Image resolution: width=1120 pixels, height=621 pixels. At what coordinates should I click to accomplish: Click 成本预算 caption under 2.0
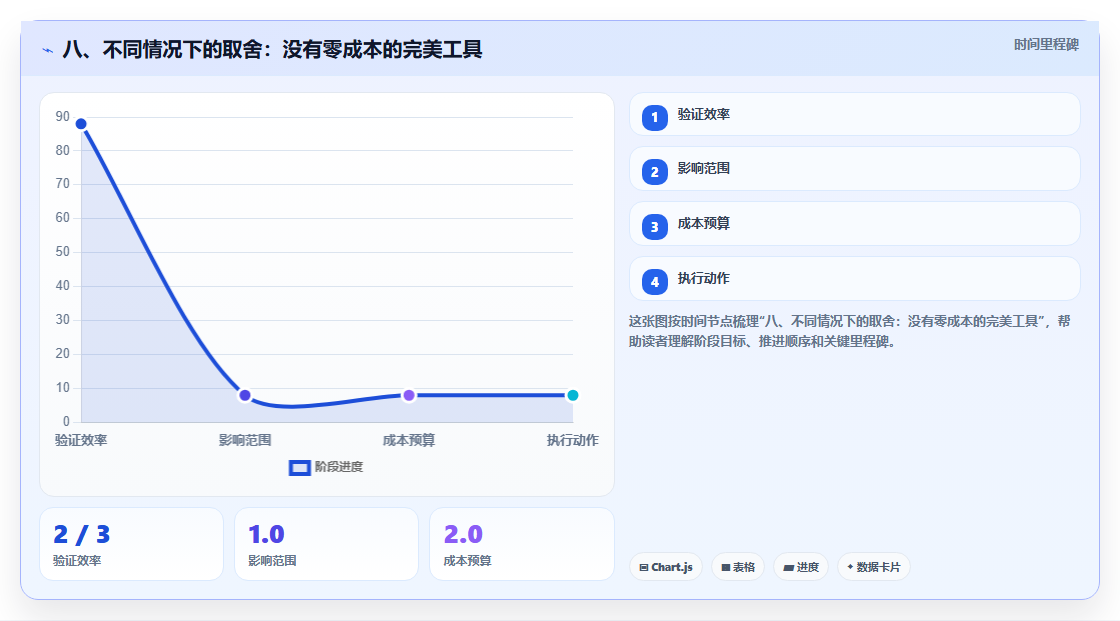pyautogui.click(x=467, y=561)
